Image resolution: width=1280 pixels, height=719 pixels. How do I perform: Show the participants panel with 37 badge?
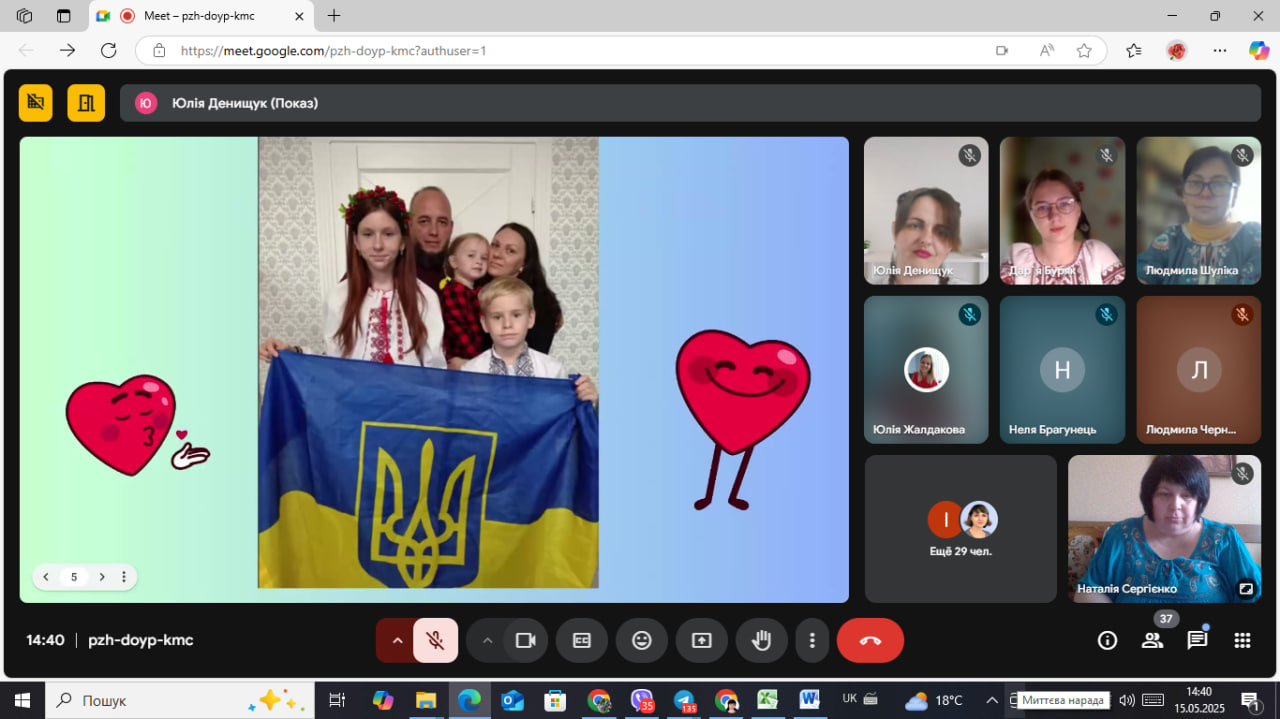pyautogui.click(x=1153, y=641)
